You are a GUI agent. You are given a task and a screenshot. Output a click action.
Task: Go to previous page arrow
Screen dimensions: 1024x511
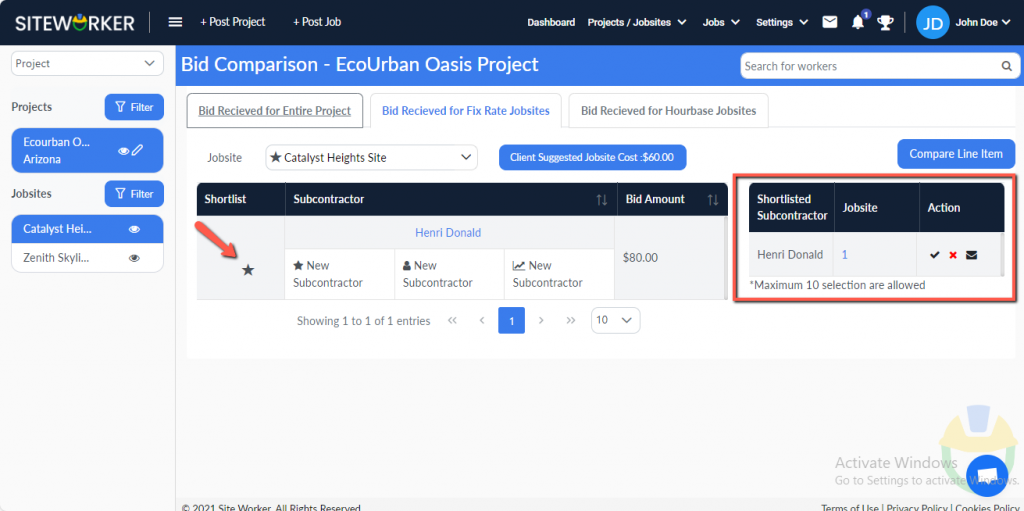482,321
